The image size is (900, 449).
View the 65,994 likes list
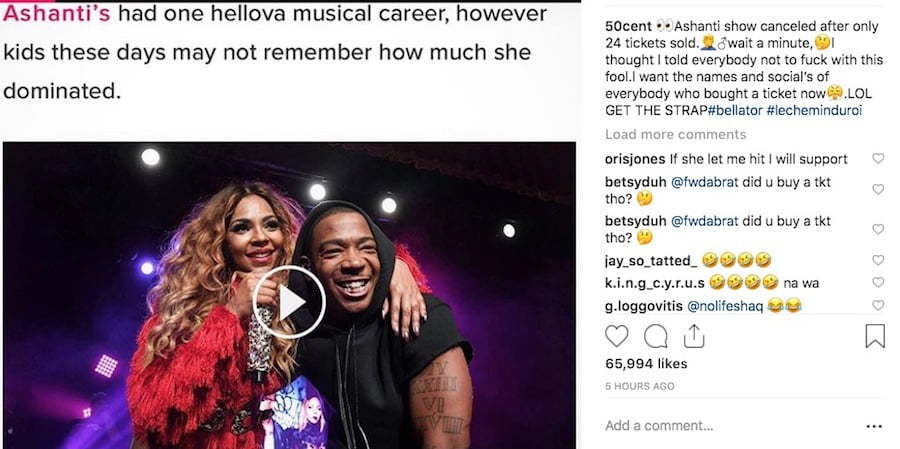pyautogui.click(x=646, y=363)
